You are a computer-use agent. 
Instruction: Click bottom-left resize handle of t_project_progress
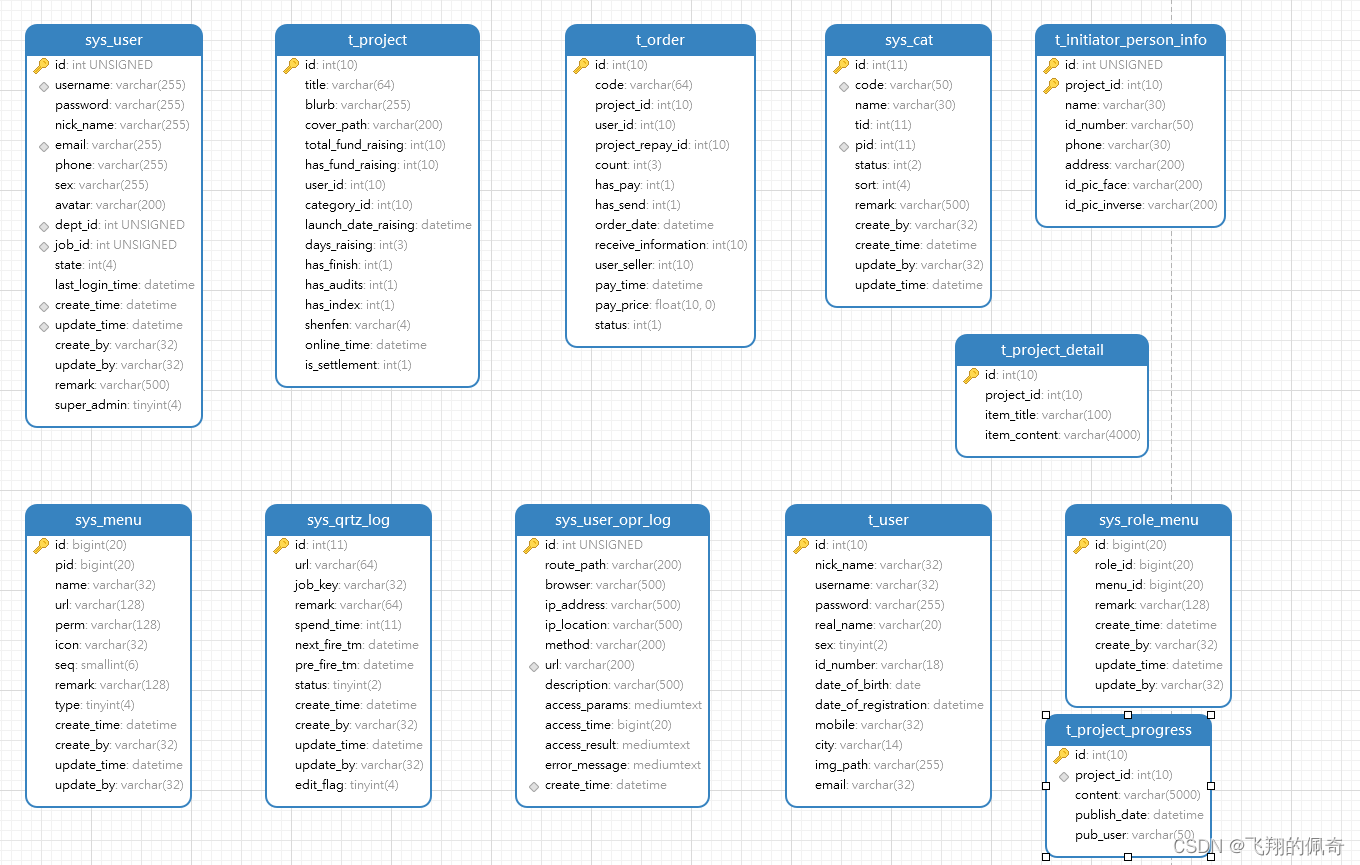coord(1046,856)
